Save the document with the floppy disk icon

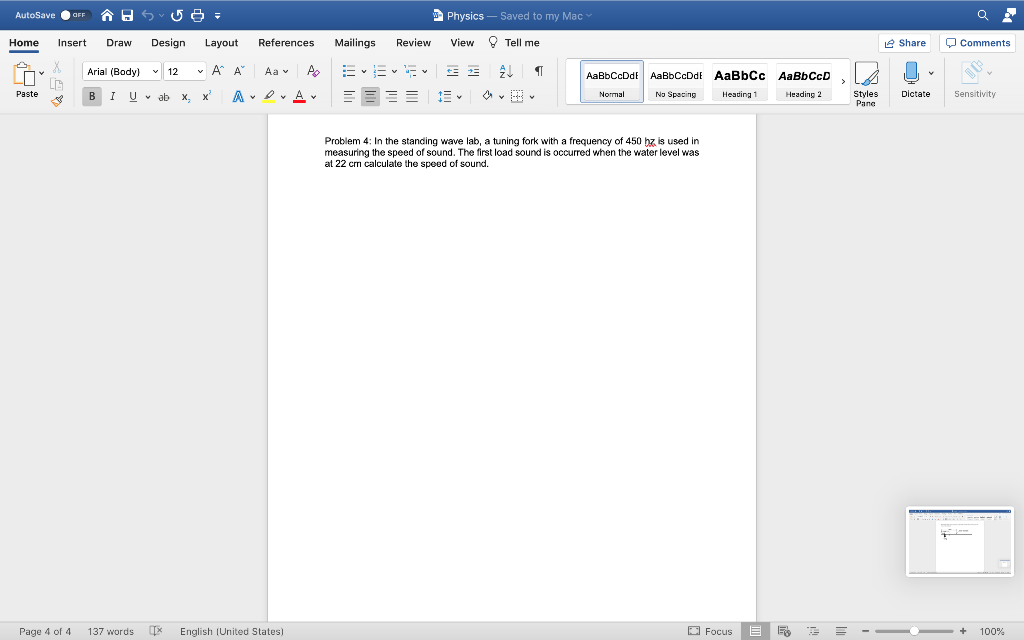tap(127, 15)
